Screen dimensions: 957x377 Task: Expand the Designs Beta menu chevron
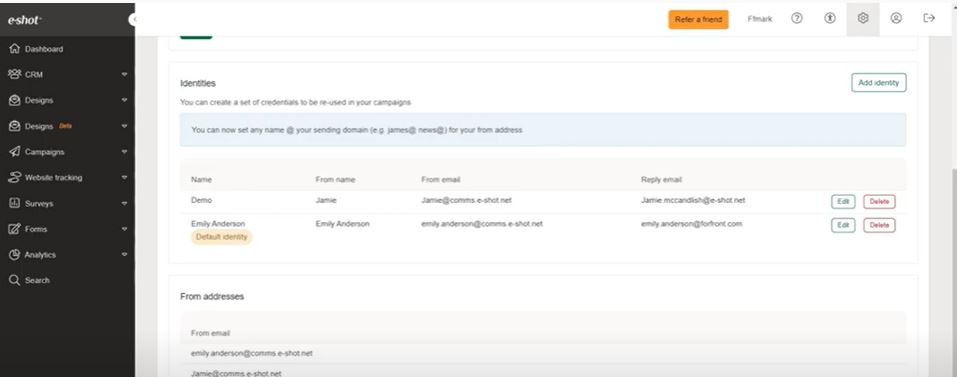click(125, 126)
